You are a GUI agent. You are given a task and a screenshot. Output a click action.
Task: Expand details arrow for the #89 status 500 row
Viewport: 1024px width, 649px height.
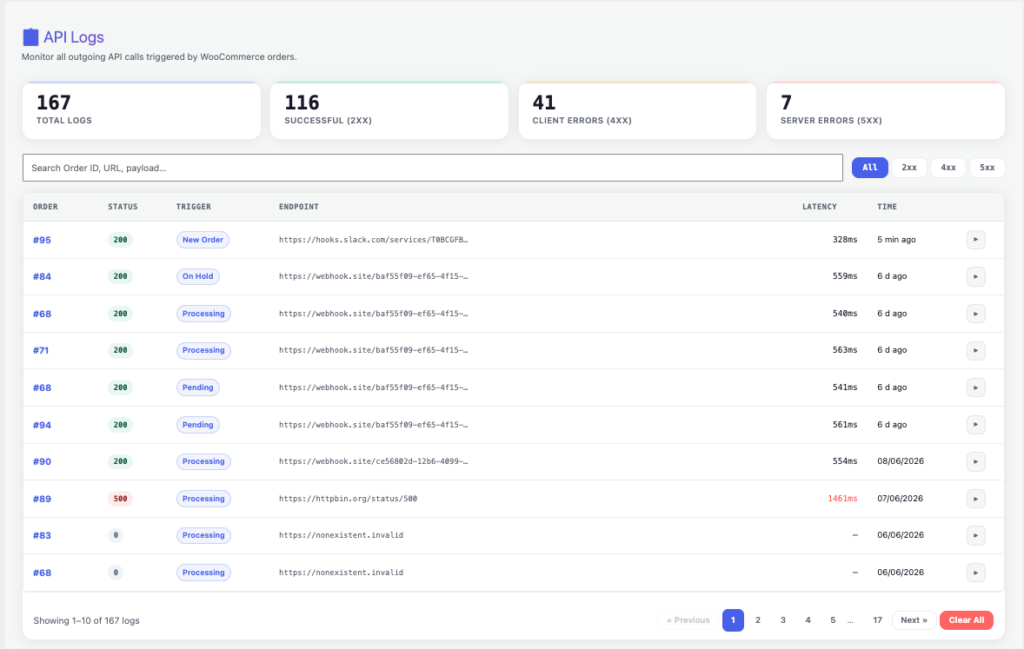(x=976, y=499)
